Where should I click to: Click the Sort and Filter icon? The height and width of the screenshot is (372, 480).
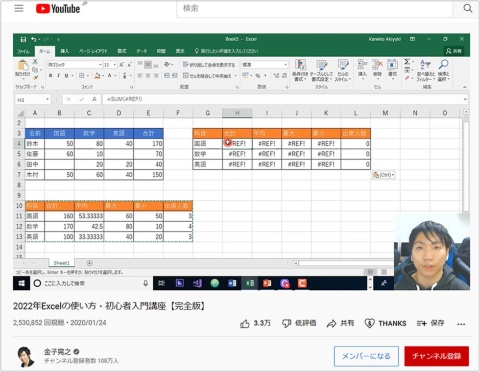(x=425, y=64)
